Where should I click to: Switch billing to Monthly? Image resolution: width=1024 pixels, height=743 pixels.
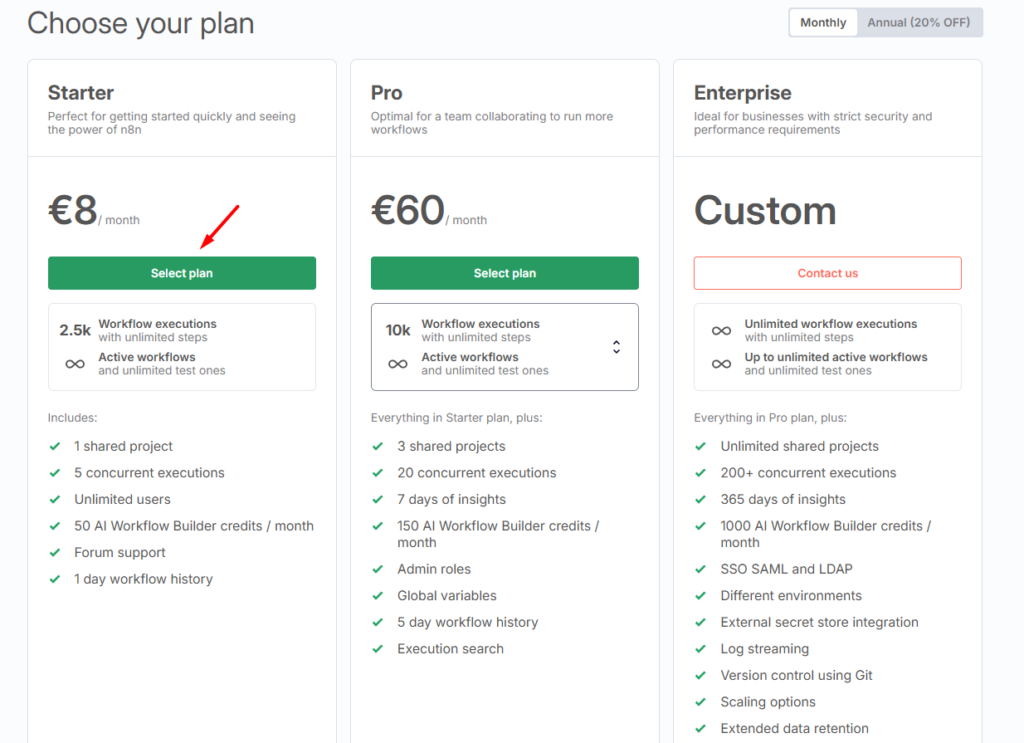point(823,22)
